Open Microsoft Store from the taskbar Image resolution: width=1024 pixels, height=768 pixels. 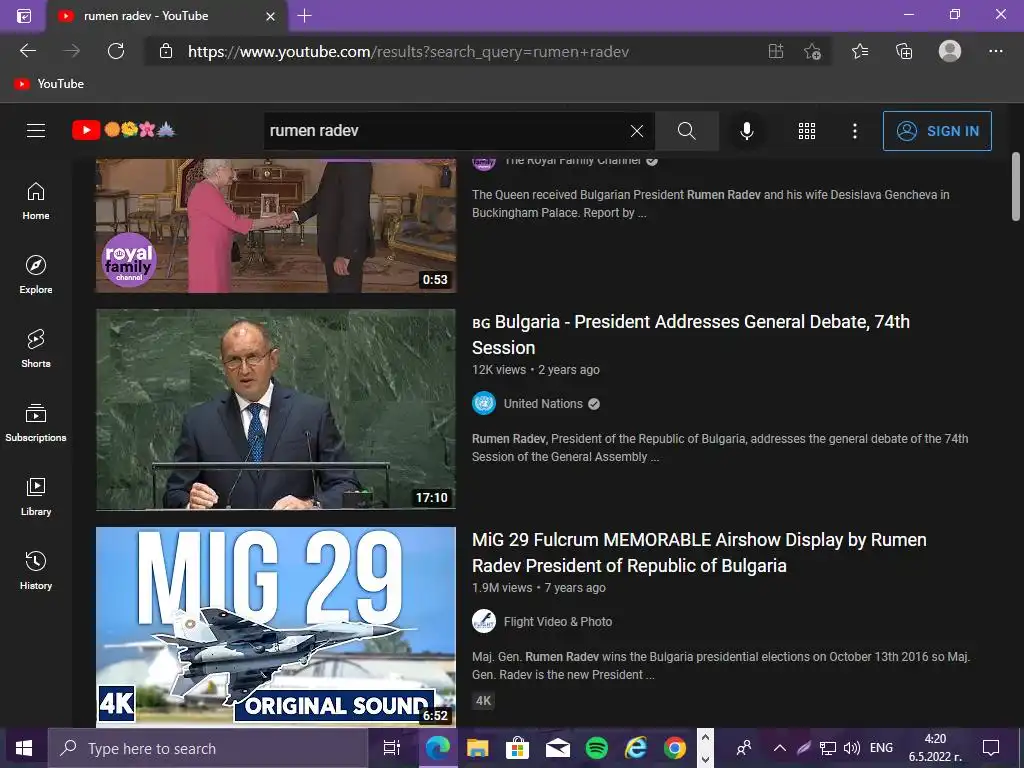517,748
